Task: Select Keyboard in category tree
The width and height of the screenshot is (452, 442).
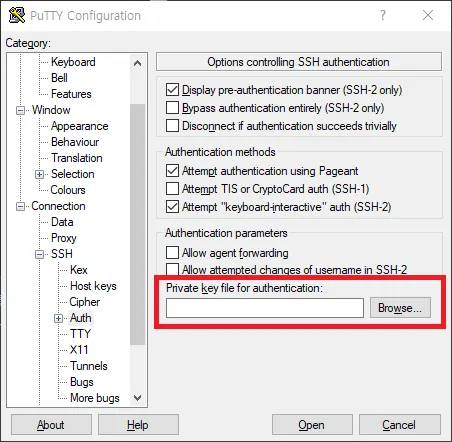Action: pos(73,62)
